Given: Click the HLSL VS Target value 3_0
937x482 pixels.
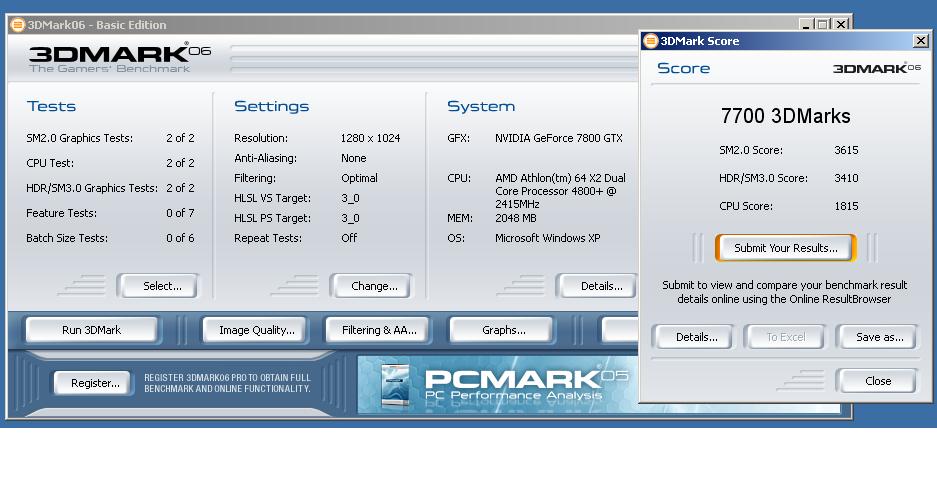Looking at the screenshot, I should click(x=350, y=198).
